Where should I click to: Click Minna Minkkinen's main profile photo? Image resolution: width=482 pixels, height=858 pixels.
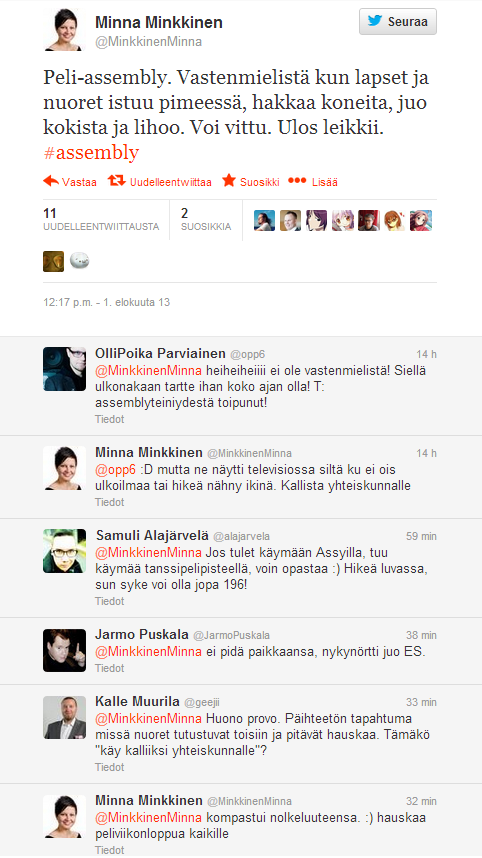click(65, 30)
